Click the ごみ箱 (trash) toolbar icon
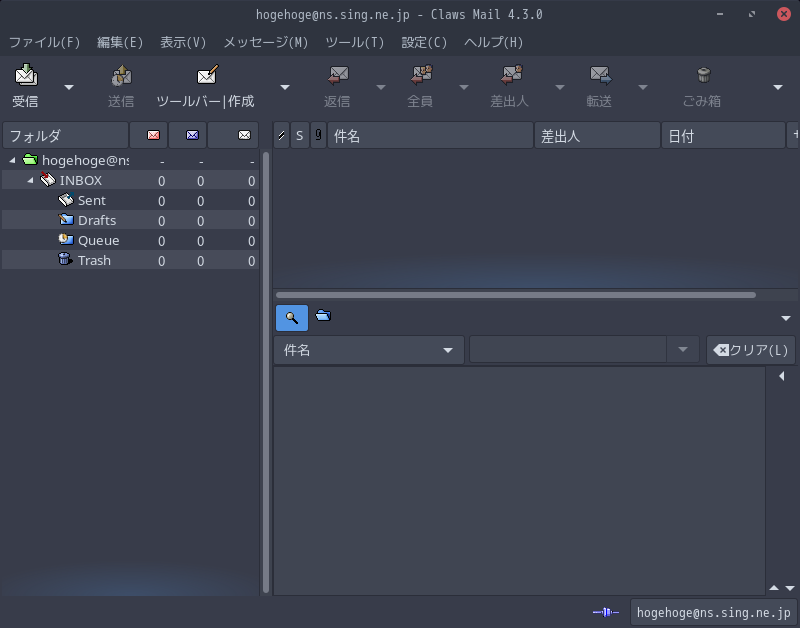Image resolution: width=800 pixels, height=628 pixels. point(704,75)
